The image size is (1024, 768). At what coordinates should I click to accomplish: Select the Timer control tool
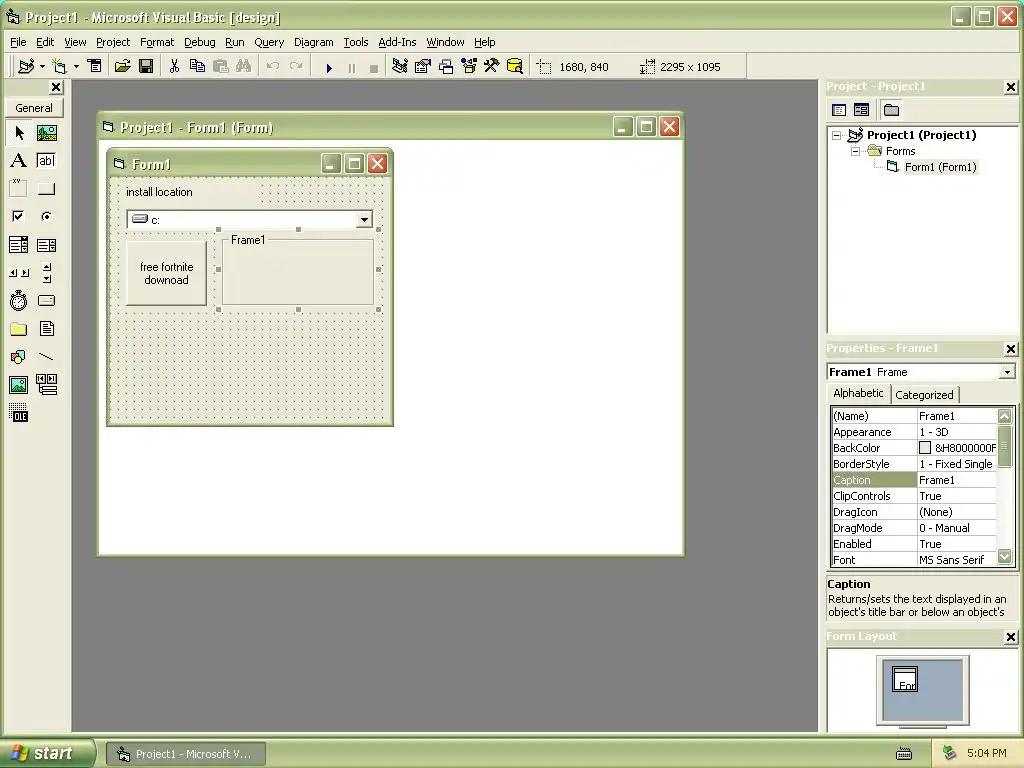[x=18, y=300]
